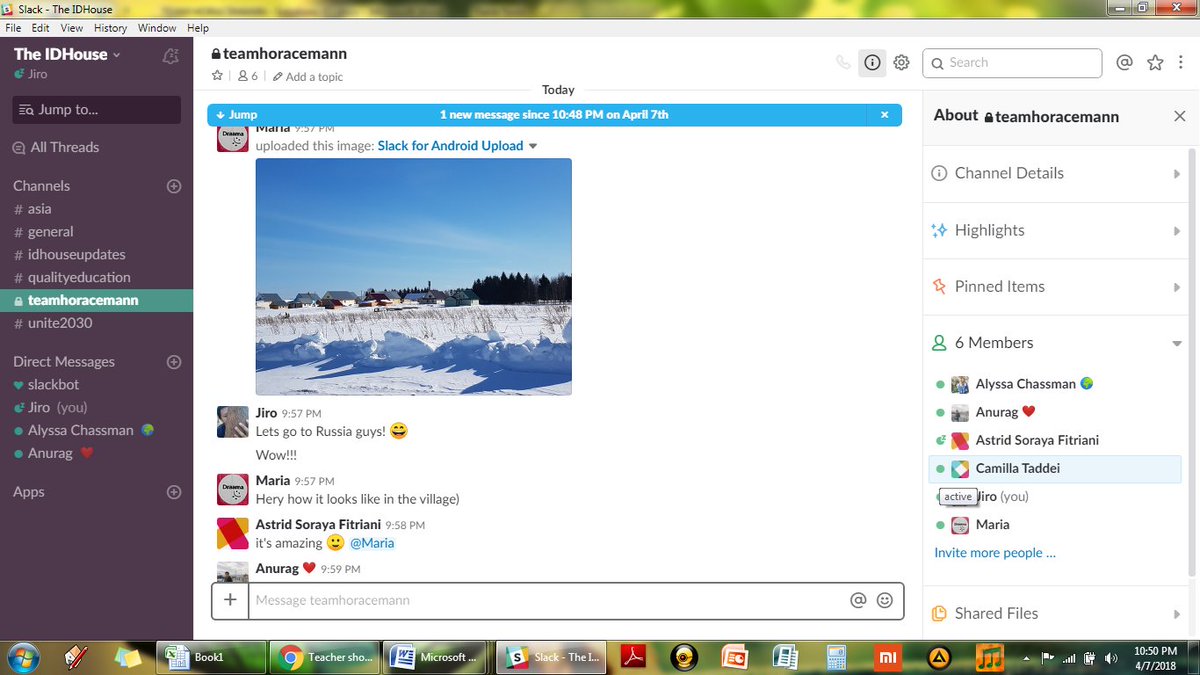Viewport: 1200px width, 675px height.
Task: Toggle channel details info icon
Action: tap(872, 63)
